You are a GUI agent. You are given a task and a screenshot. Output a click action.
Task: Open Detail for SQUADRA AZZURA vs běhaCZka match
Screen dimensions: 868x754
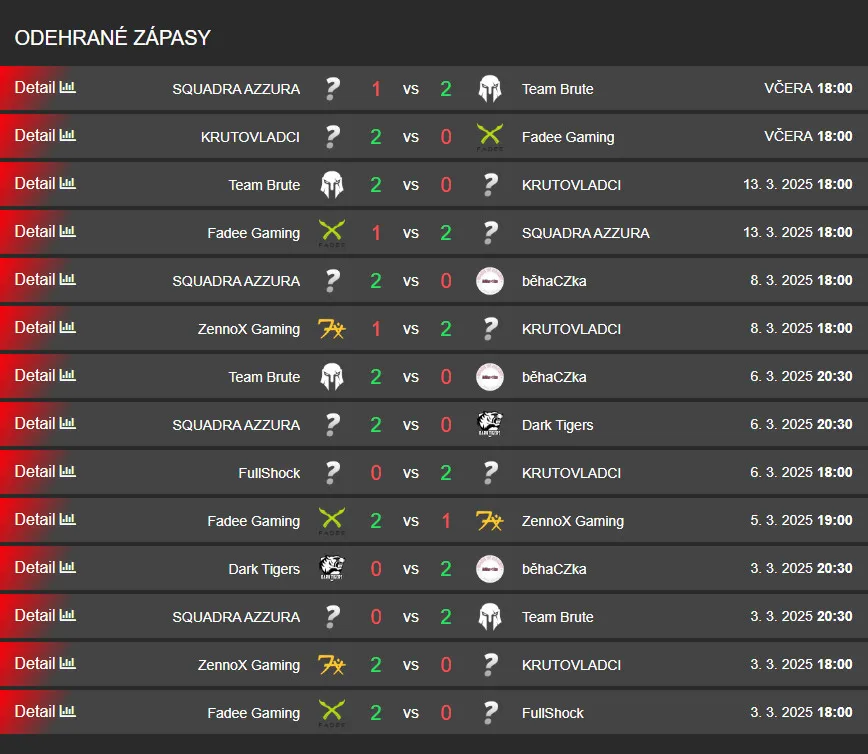(x=35, y=279)
